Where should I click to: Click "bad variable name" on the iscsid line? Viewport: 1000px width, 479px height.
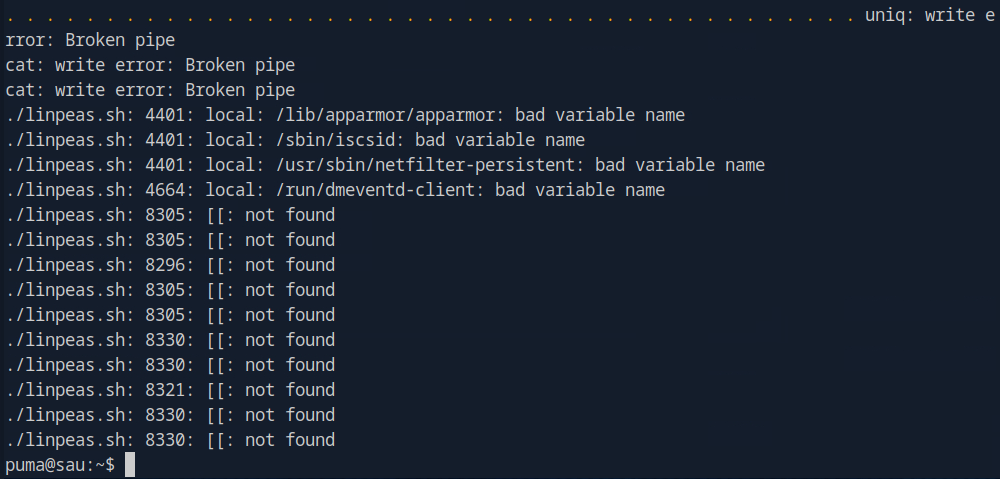500,140
